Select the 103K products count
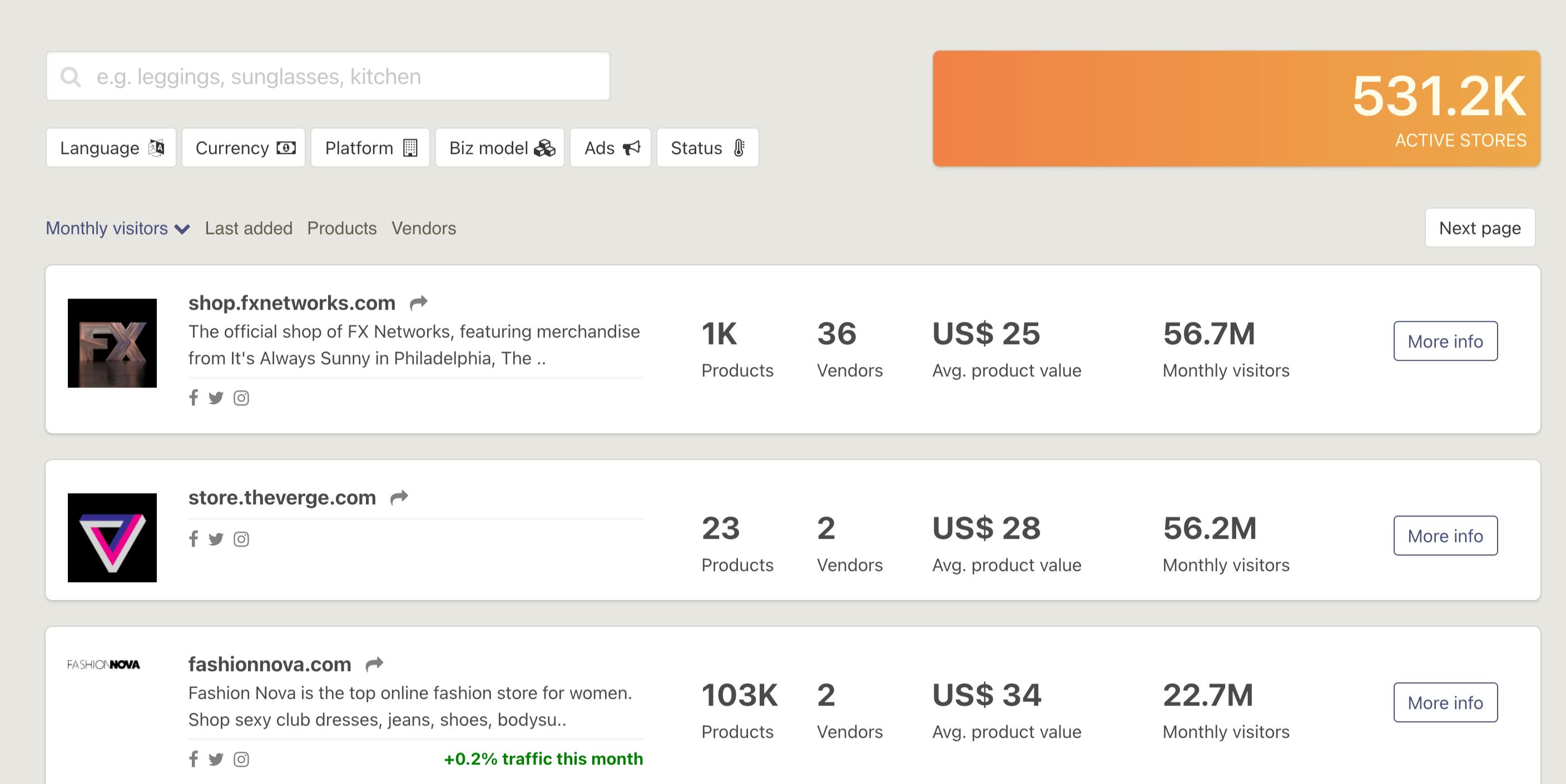This screenshot has height=784, width=1566. 740,695
